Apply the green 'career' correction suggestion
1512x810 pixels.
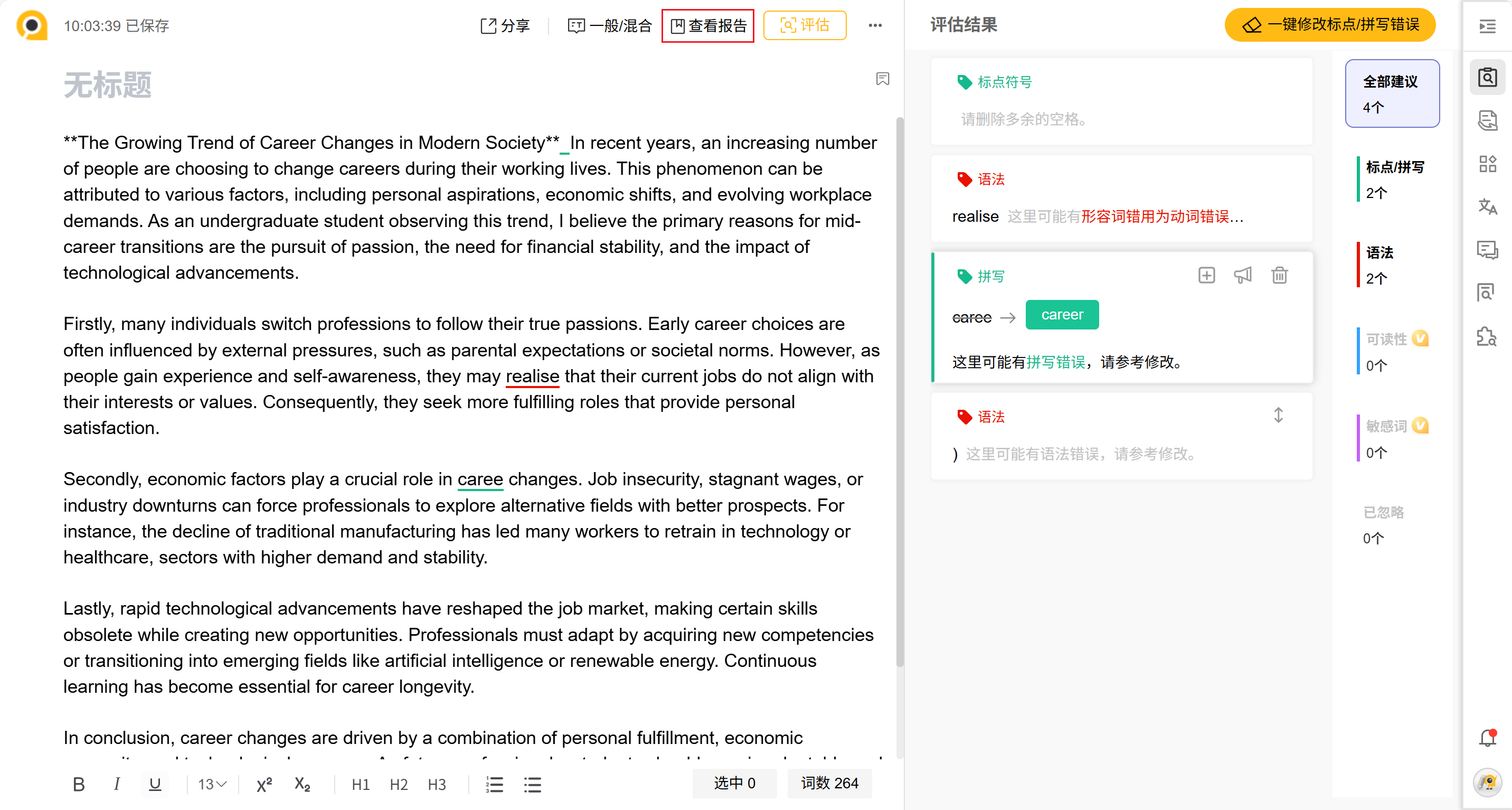1062,315
